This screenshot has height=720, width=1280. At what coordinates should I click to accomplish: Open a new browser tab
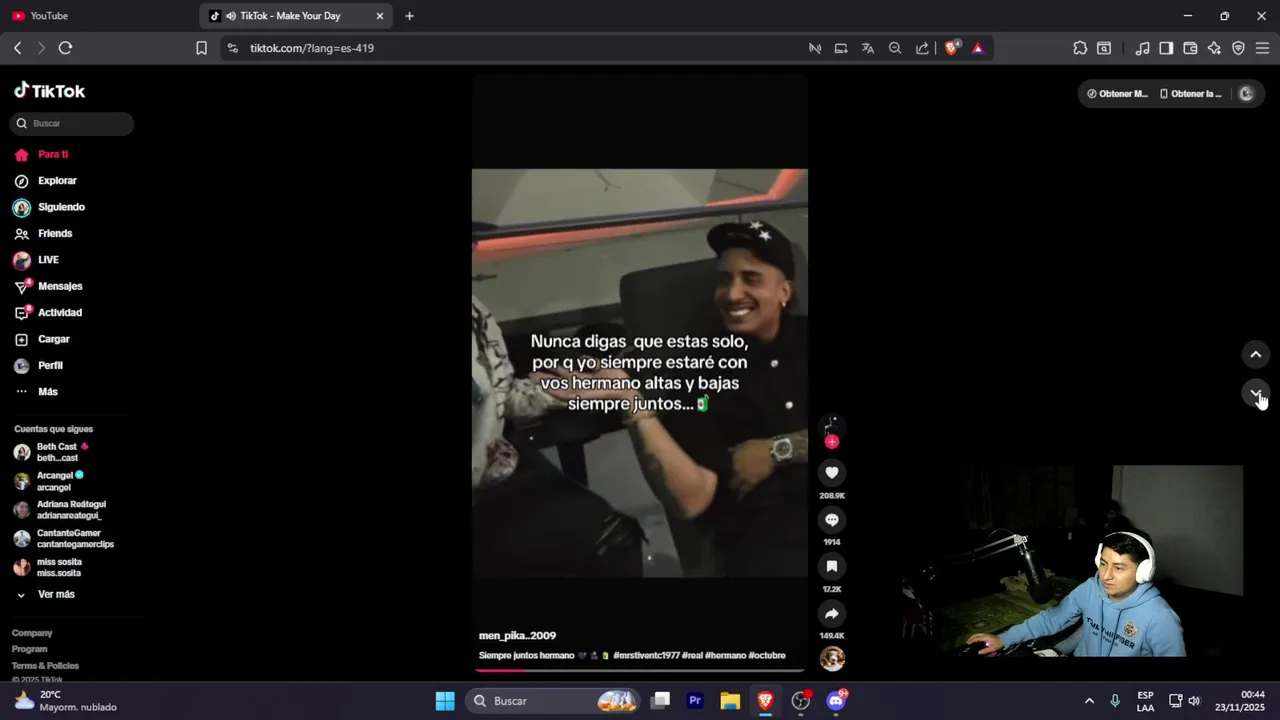(x=409, y=16)
